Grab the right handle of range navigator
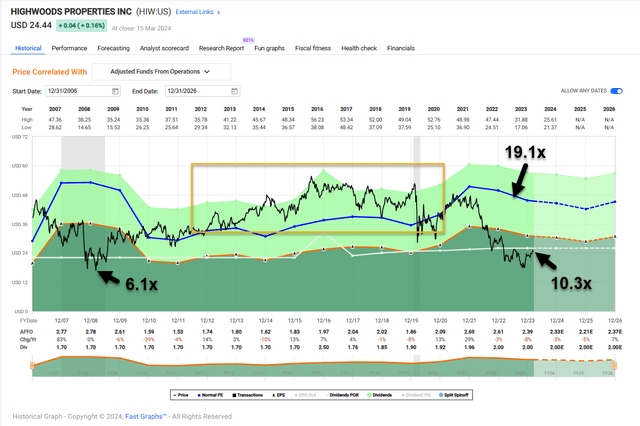 pyautogui.click(x=614, y=366)
